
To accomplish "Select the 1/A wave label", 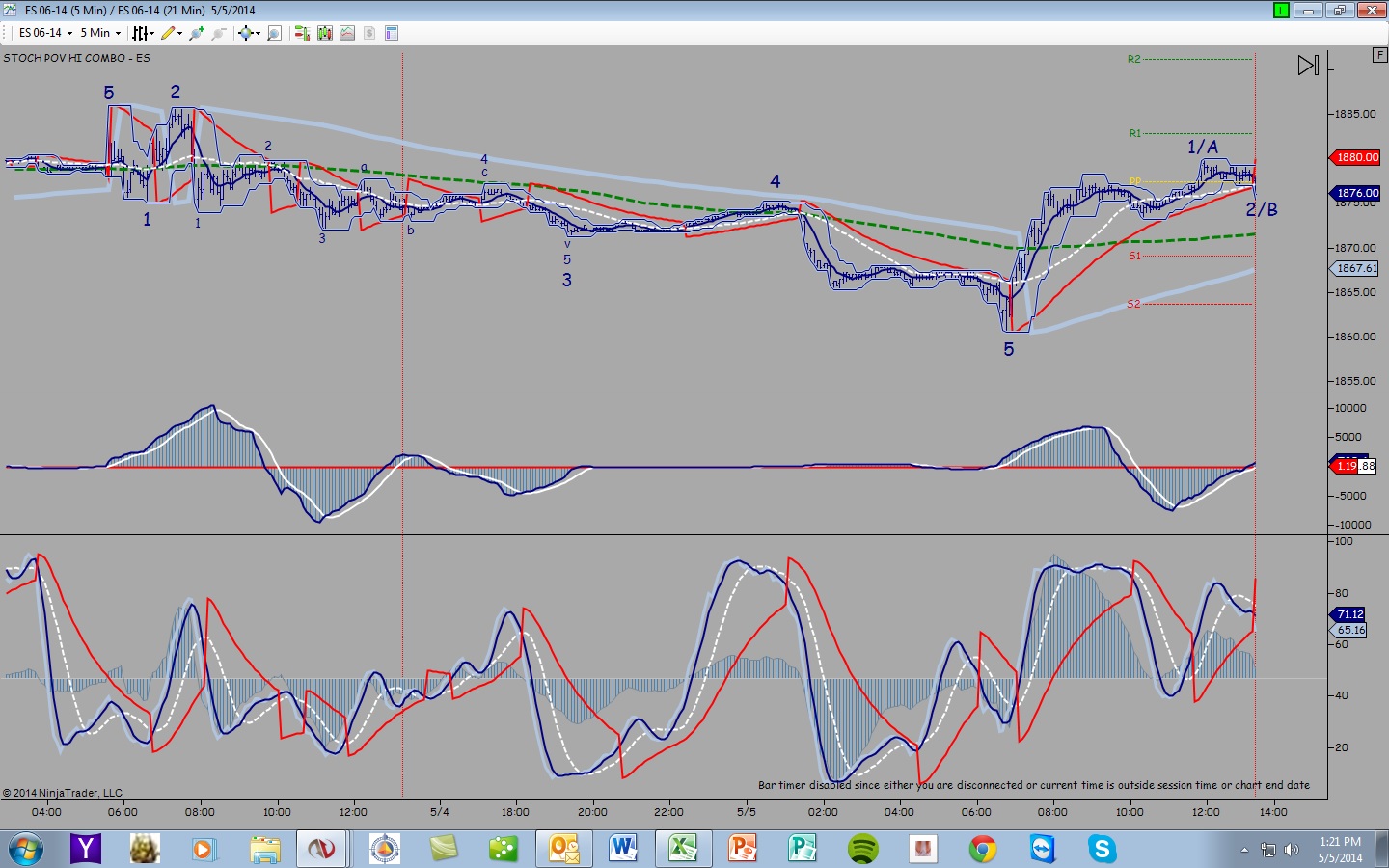I will [x=1203, y=147].
